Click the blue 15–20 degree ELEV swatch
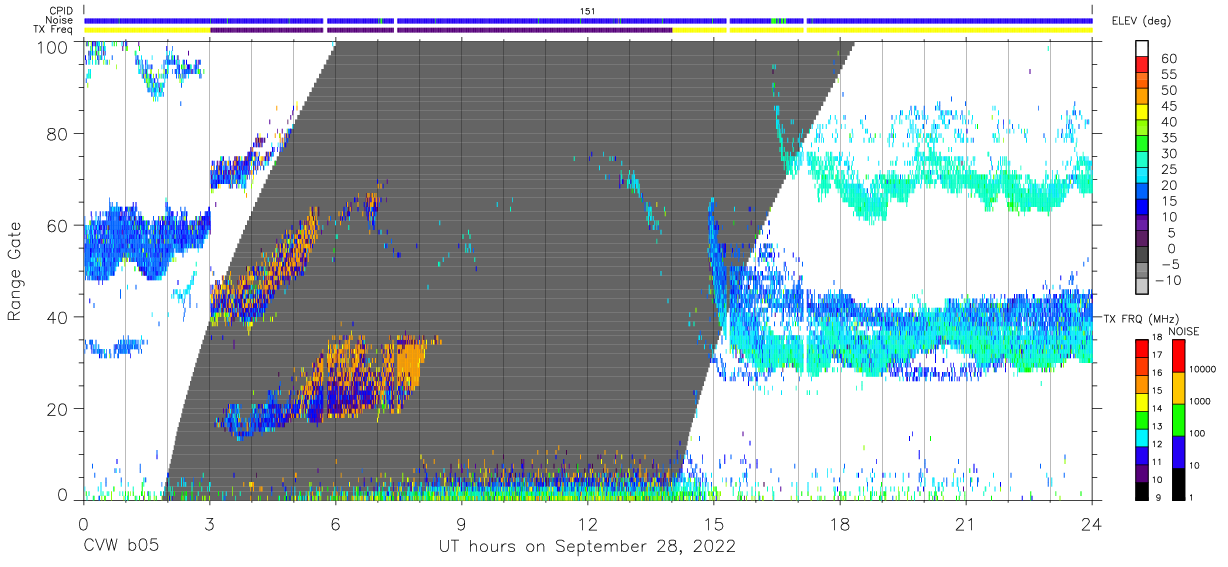The image size is (1228, 567). (1143, 193)
